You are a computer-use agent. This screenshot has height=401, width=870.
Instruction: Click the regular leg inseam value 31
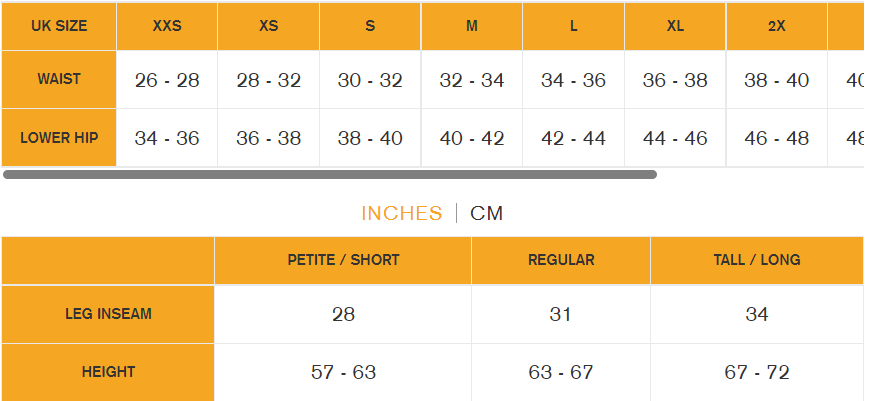pos(561,314)
